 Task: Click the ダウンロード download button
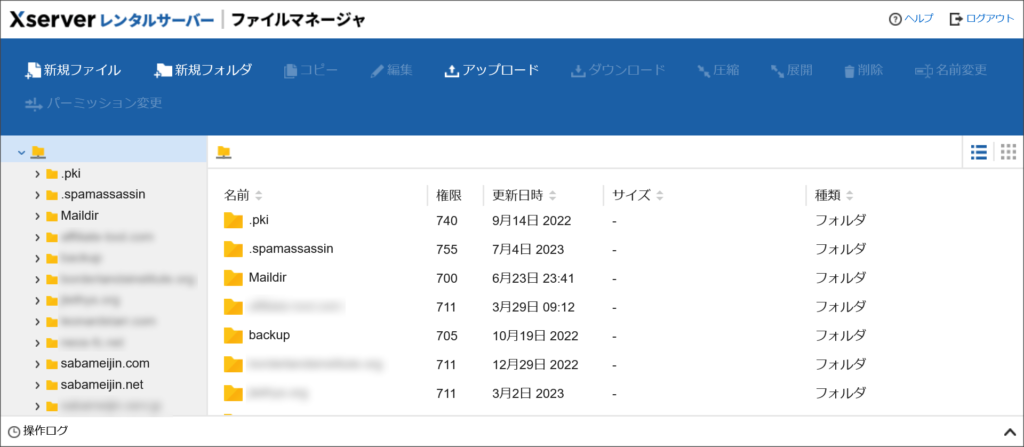[618, 71]
